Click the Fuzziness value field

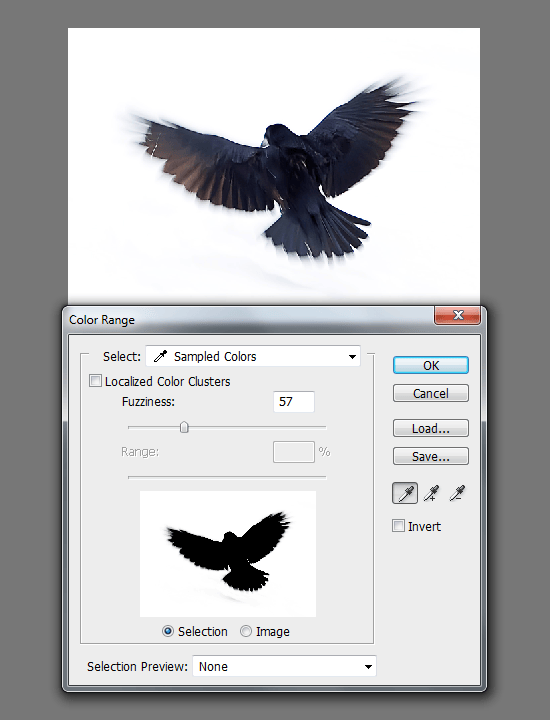(x=294, y=402)
